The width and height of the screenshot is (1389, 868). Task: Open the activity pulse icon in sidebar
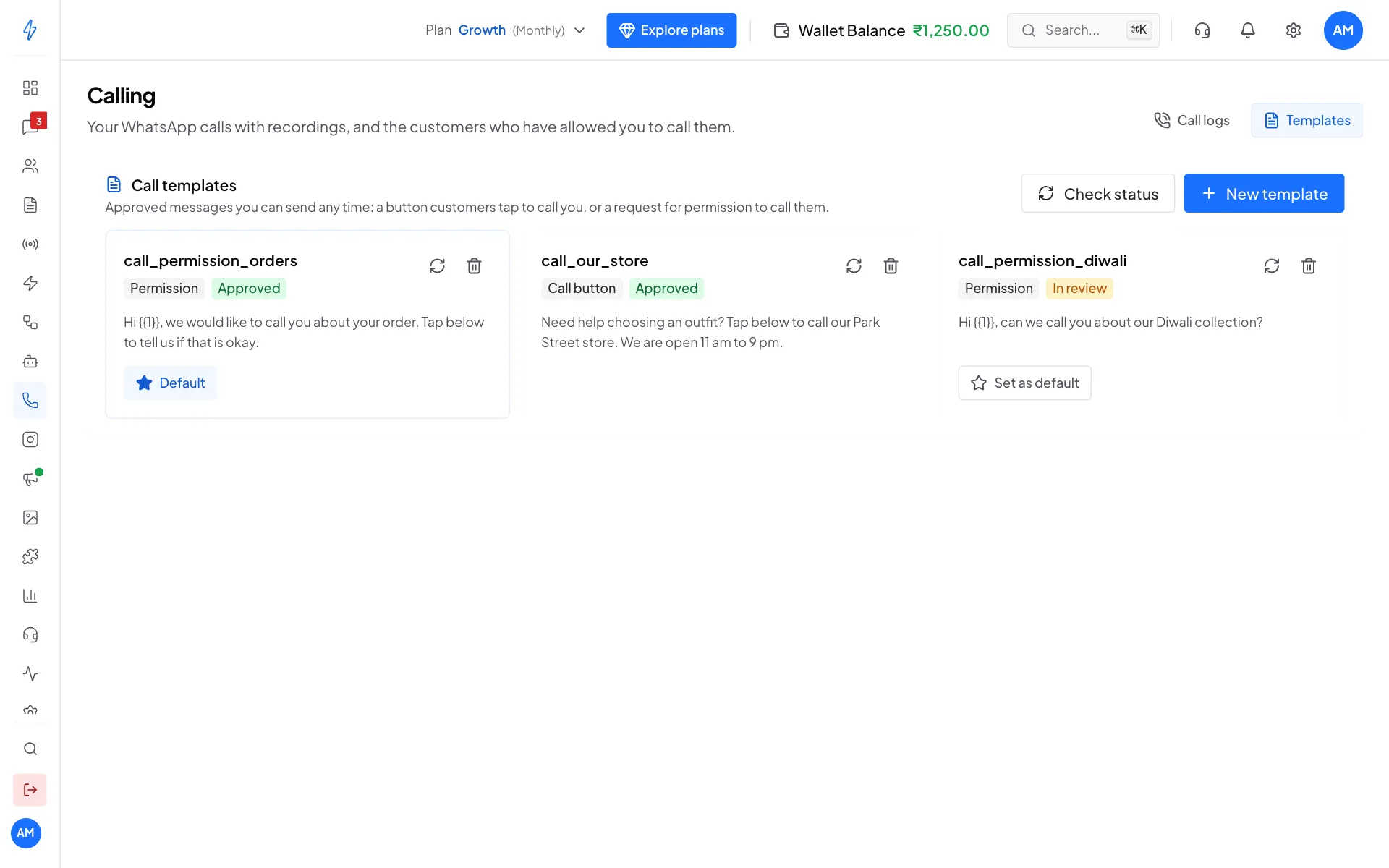pos(30,673)
